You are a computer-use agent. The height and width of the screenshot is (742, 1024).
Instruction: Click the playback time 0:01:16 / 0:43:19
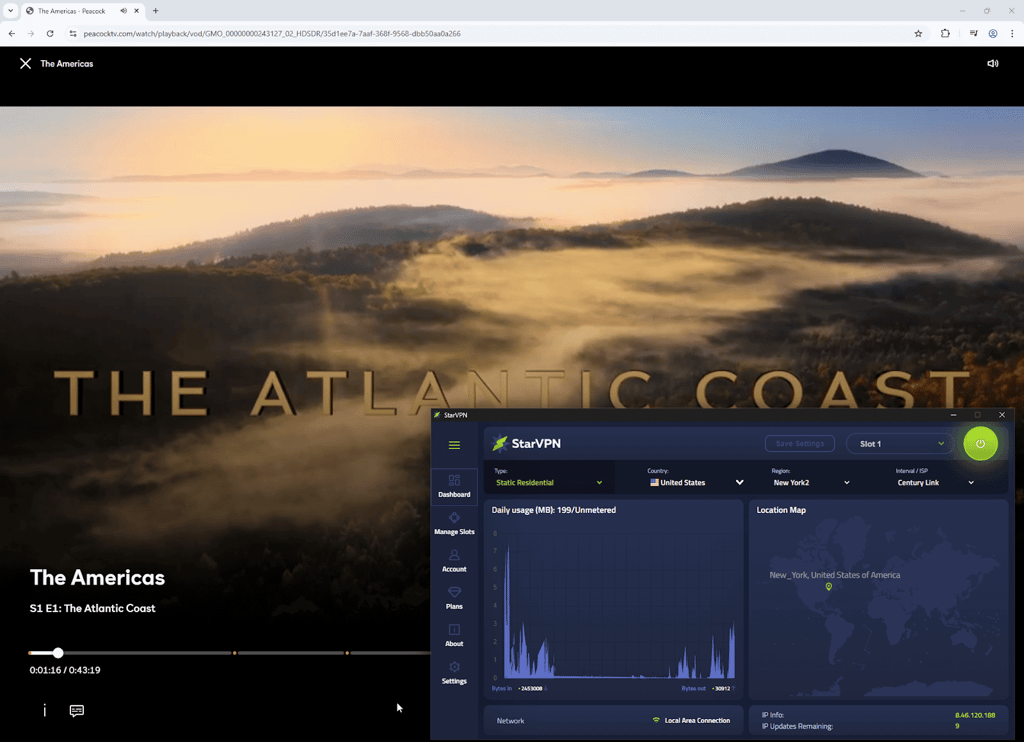pos(65,670)
